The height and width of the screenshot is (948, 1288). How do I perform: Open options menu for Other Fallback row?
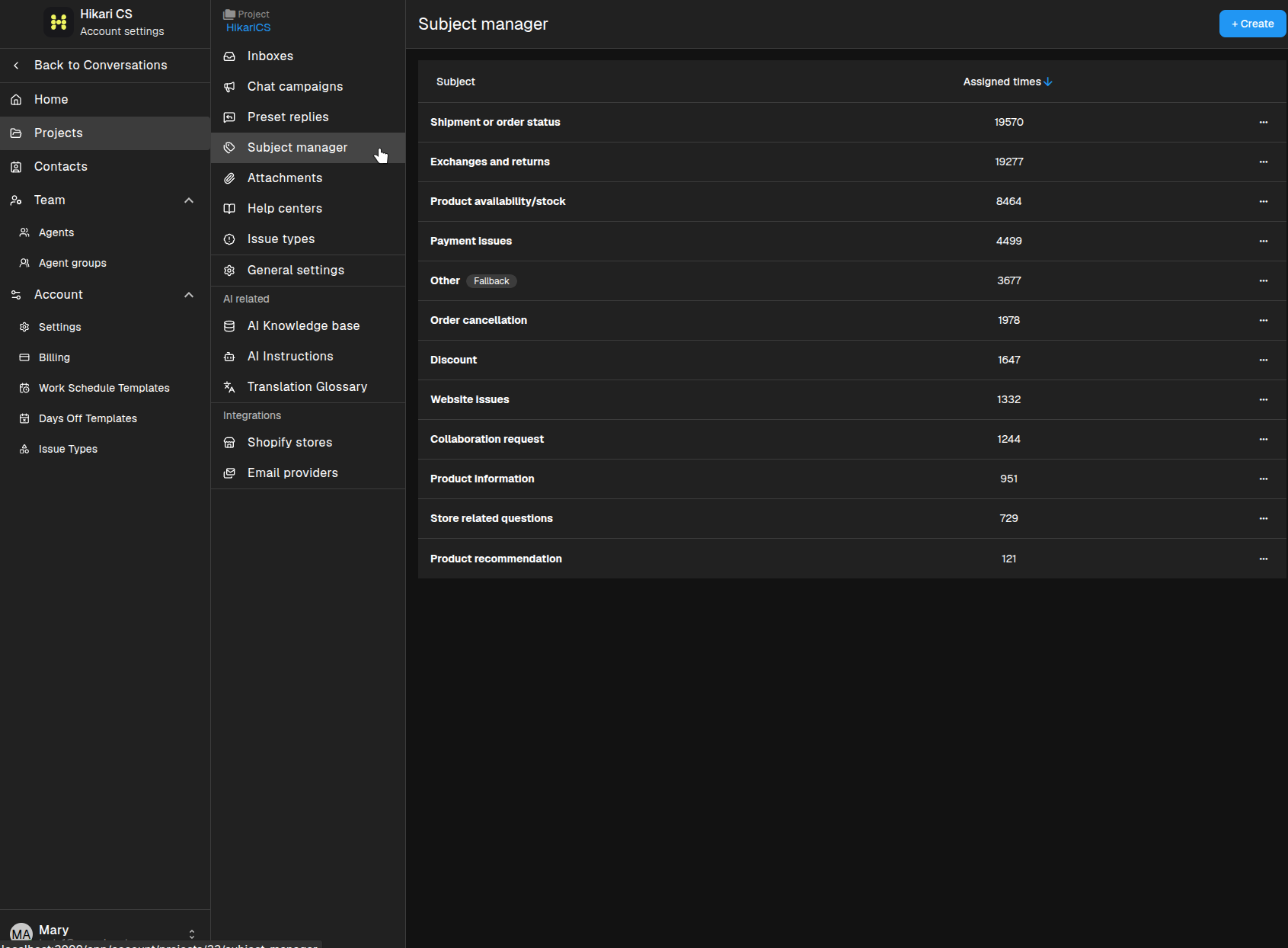click(x=1264, y=280)
